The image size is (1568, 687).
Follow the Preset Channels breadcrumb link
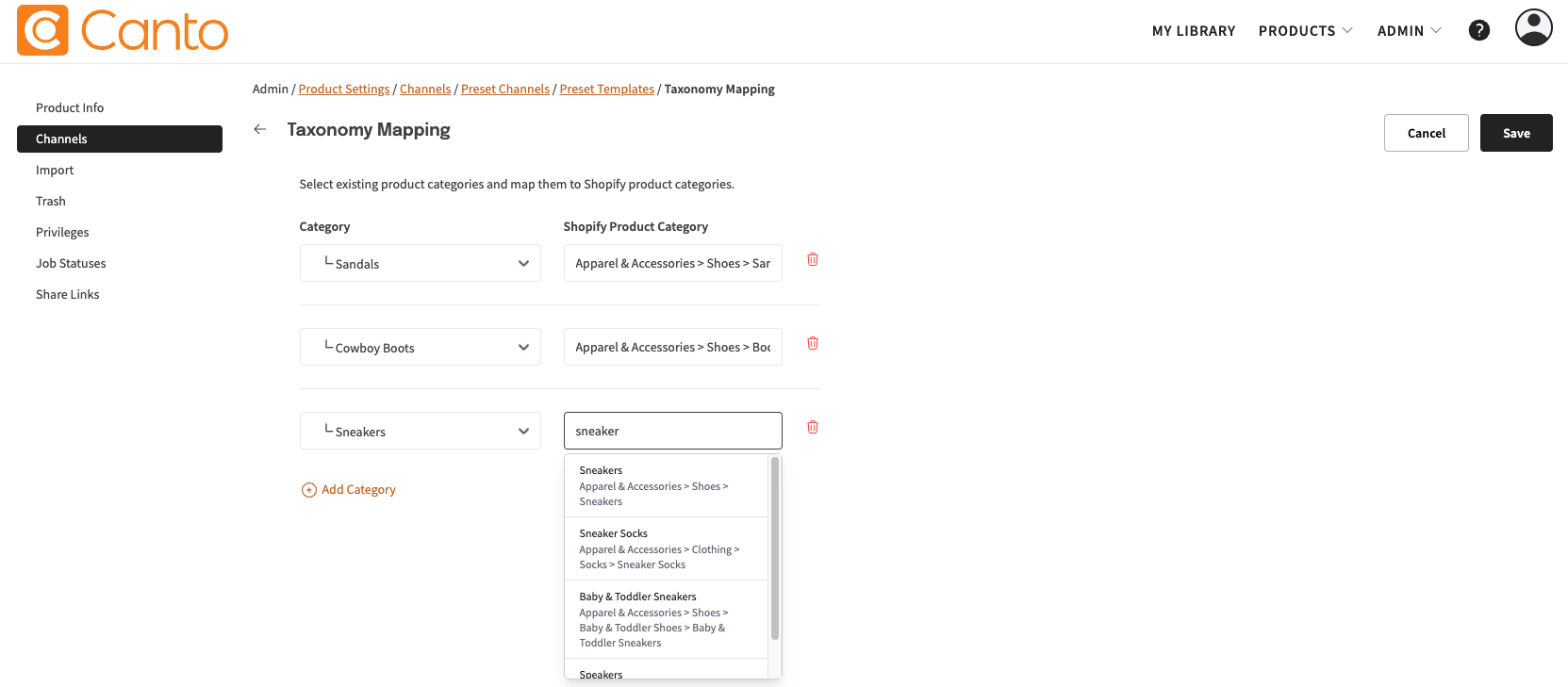tap(505, 90)
